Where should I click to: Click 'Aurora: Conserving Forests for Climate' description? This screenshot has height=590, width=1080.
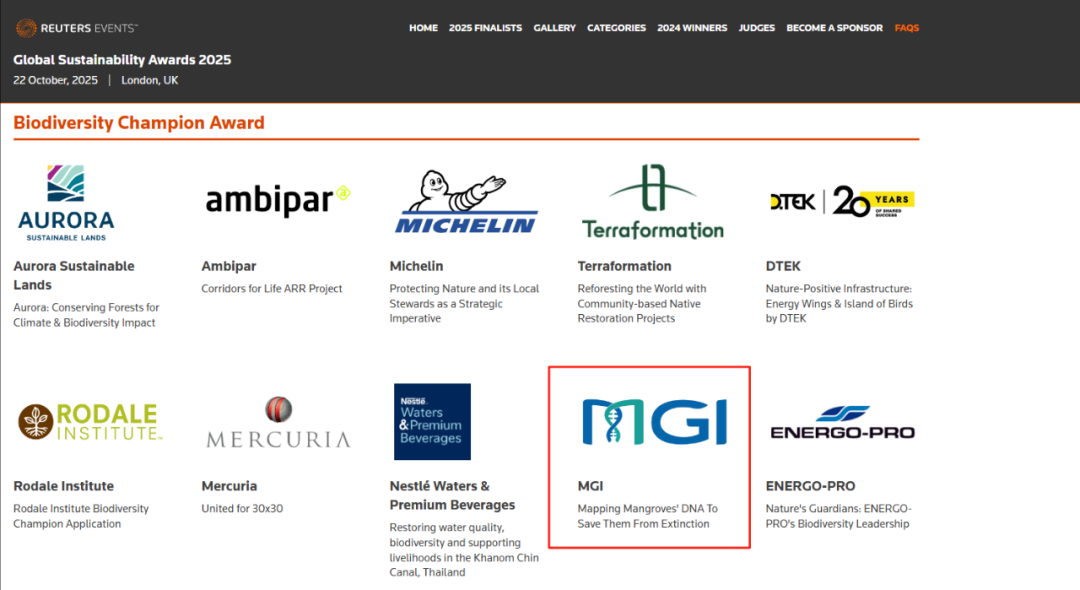(x=86, y=315)
